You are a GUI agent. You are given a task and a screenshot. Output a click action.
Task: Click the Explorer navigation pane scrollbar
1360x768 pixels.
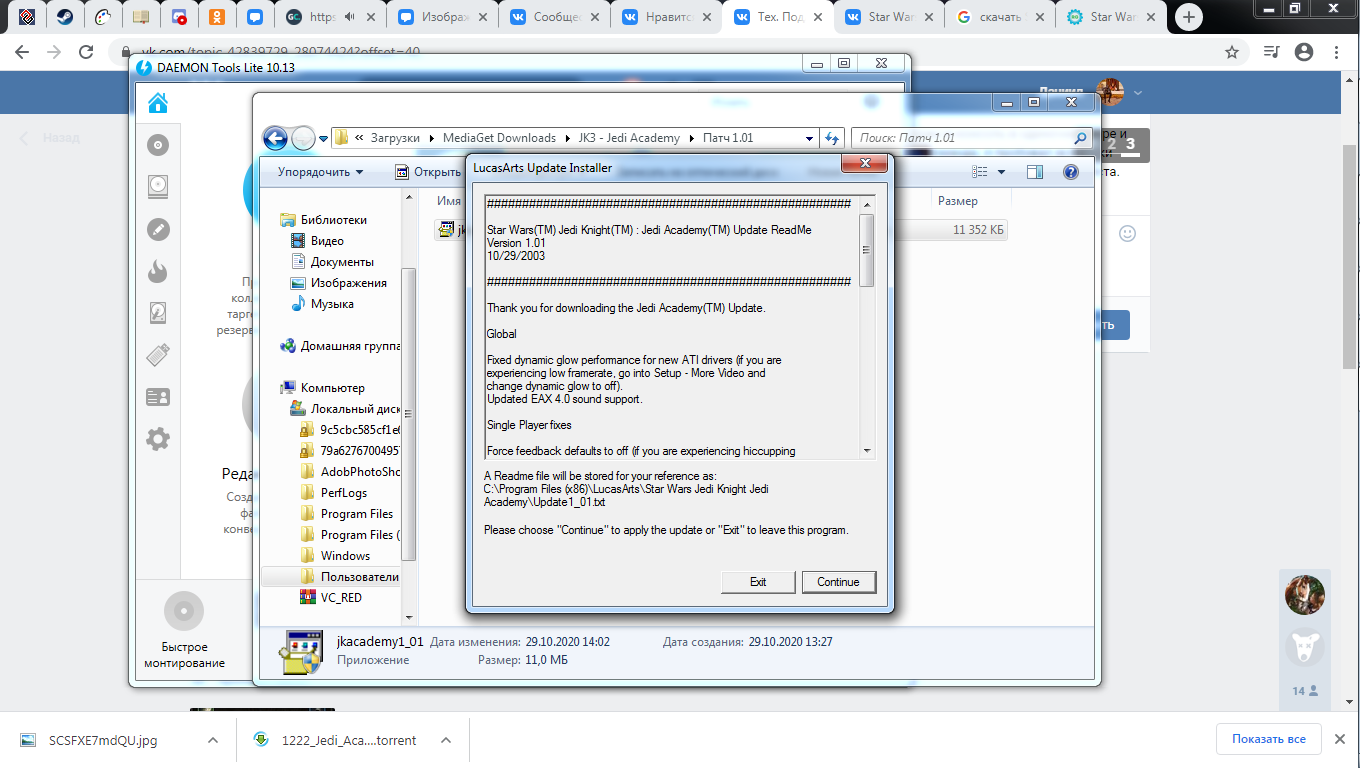(408, 413)
